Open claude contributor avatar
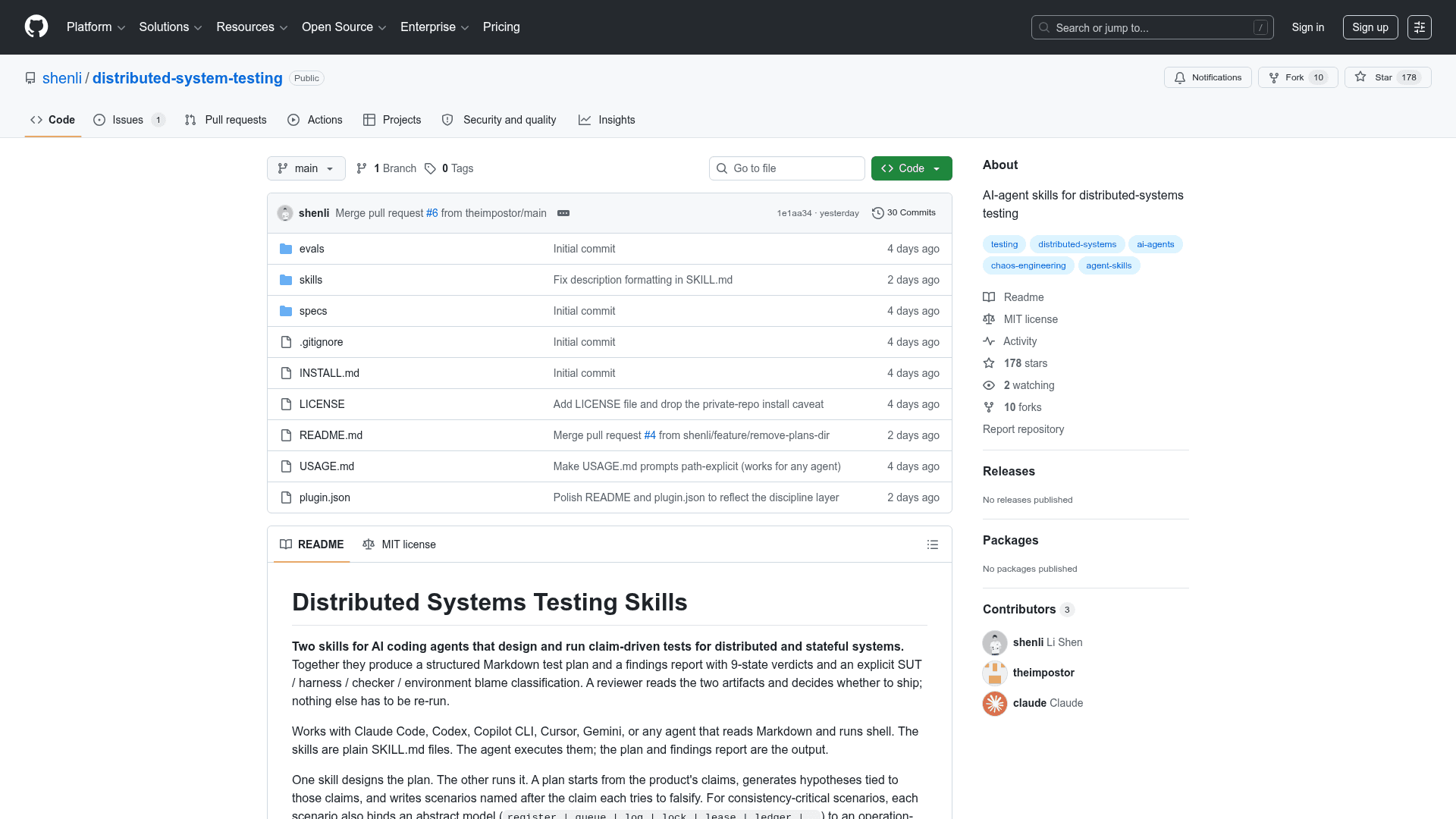 995,703
